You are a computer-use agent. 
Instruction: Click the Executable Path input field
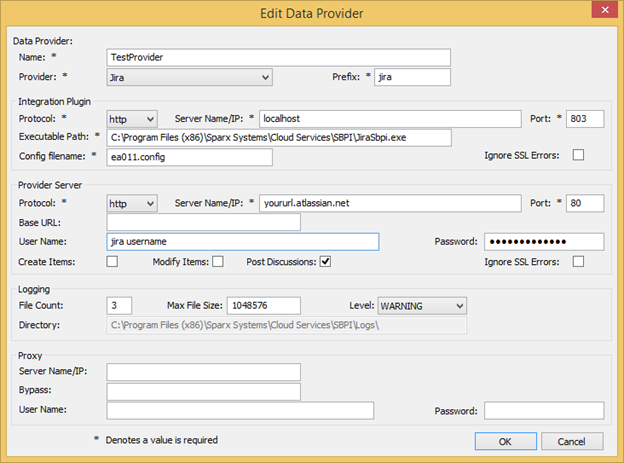(x=279, y=137)
